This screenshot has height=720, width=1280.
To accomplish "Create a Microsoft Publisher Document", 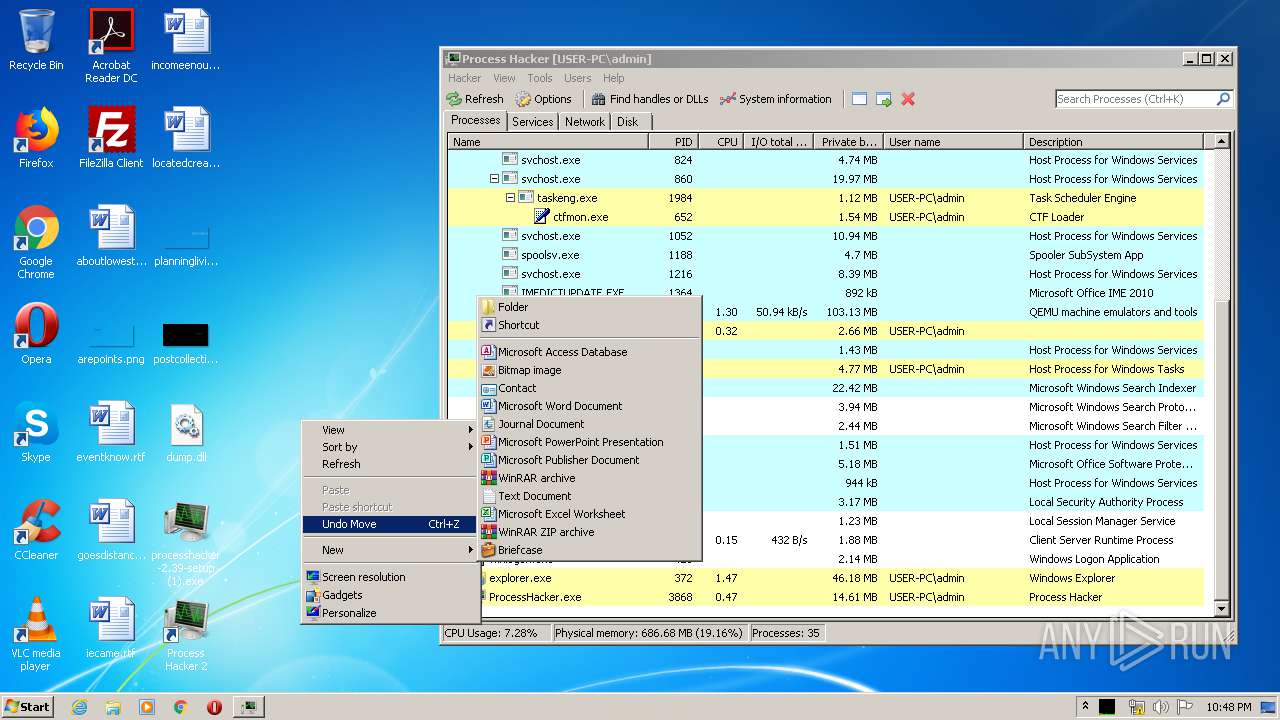I will [x=589, y=460].
